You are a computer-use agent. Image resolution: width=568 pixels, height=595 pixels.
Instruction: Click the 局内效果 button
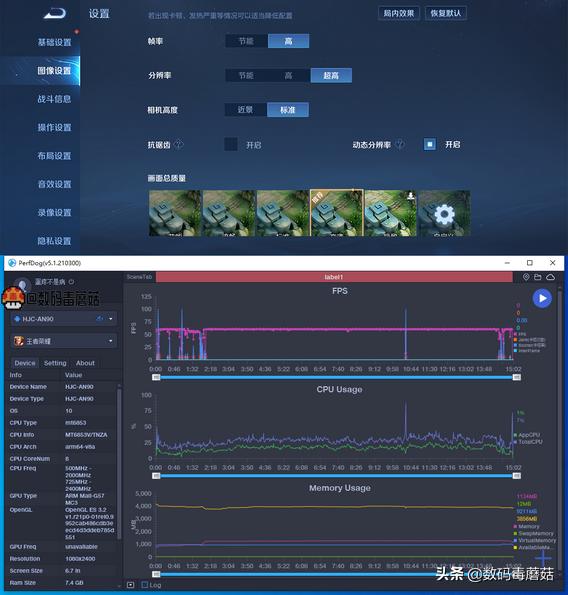[x=398, y=13]
